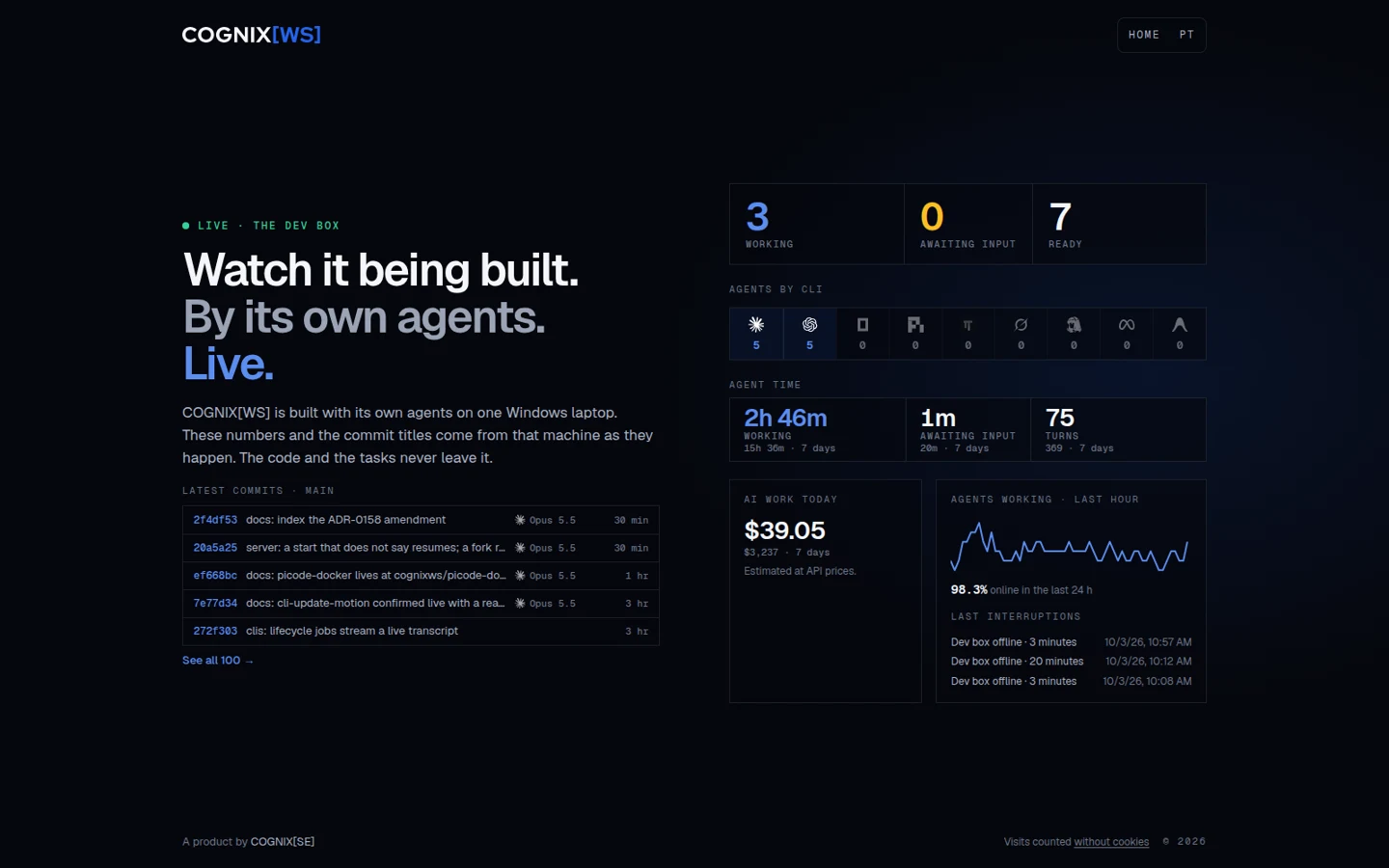Open the without cookies link
The width and height of the screenshot is (1389, 868).
[1111, 842]
